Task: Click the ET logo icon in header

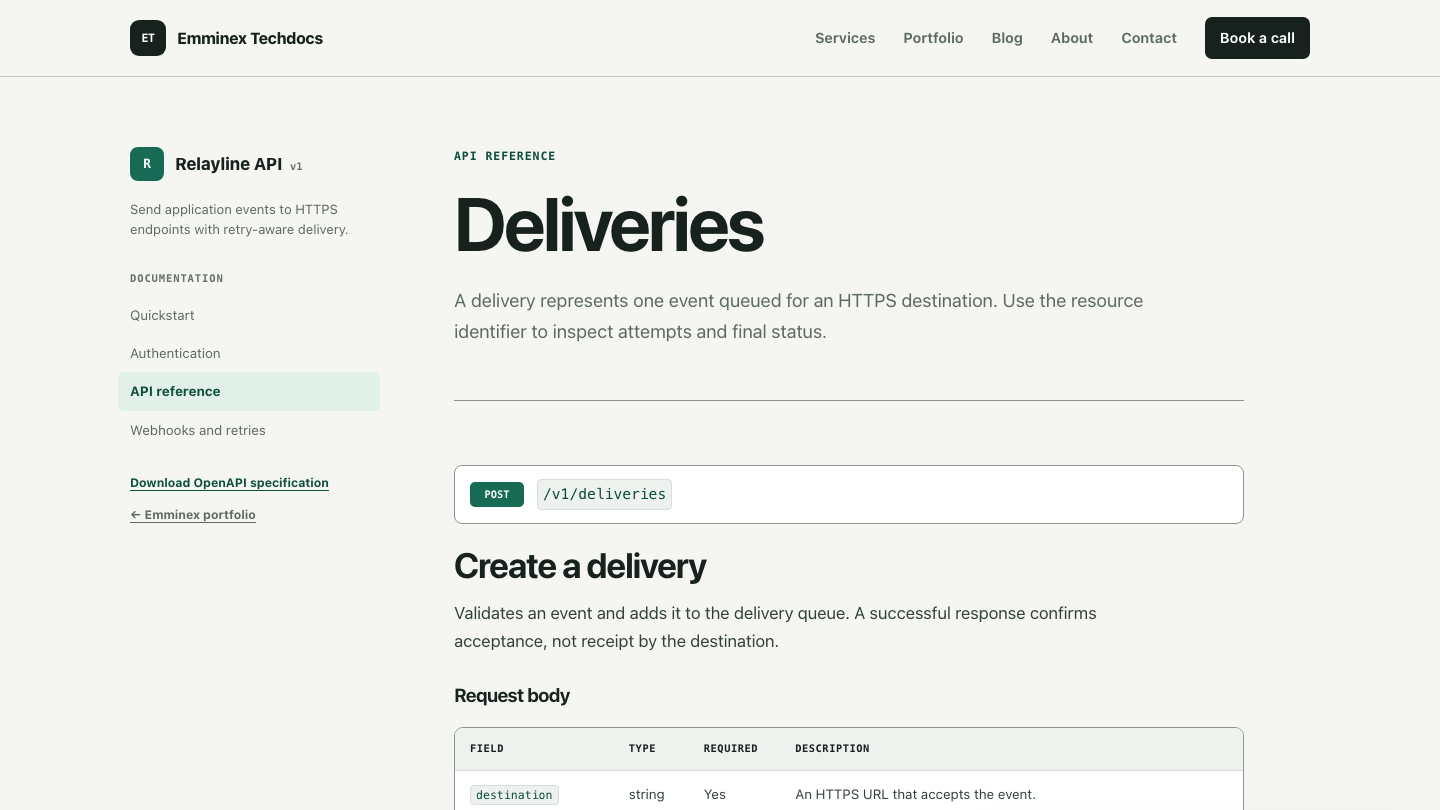Action: 148,38
